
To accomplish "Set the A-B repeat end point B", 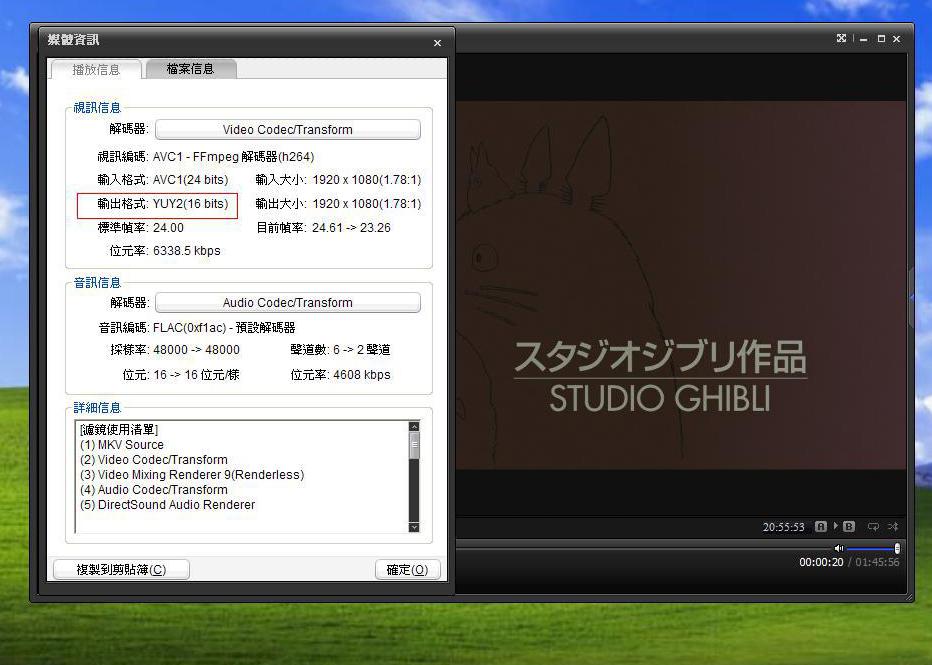I will (x=849, y=526).
